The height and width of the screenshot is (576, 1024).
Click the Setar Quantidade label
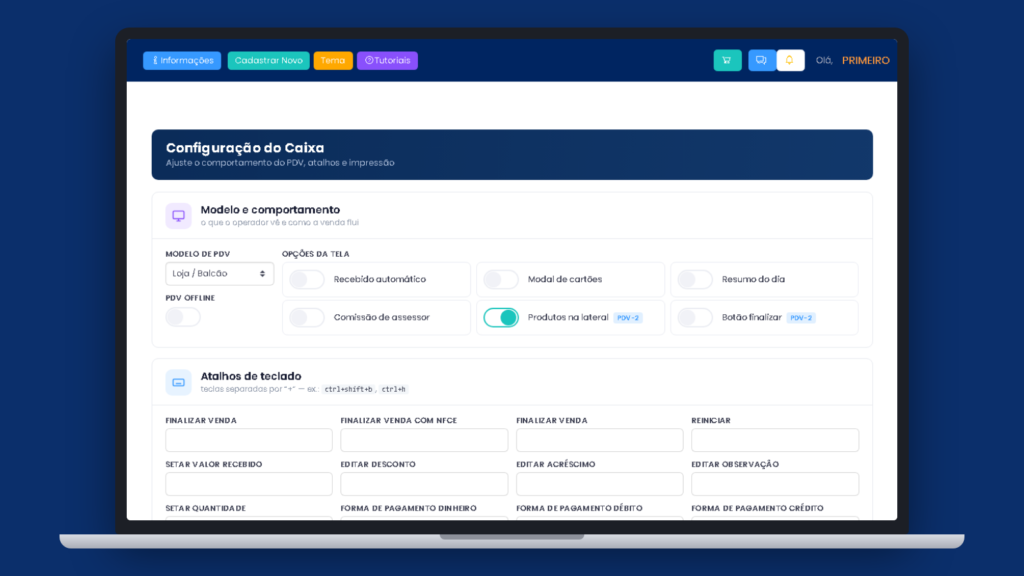coord(206,508)
